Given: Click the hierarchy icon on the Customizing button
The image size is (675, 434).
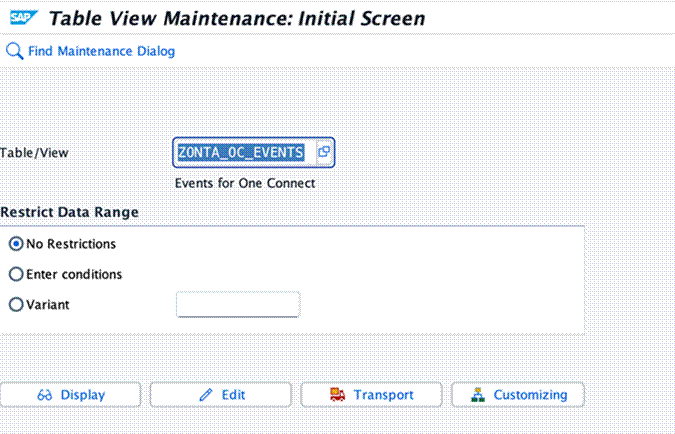Looking at the screenshot, I should (478, 395).
